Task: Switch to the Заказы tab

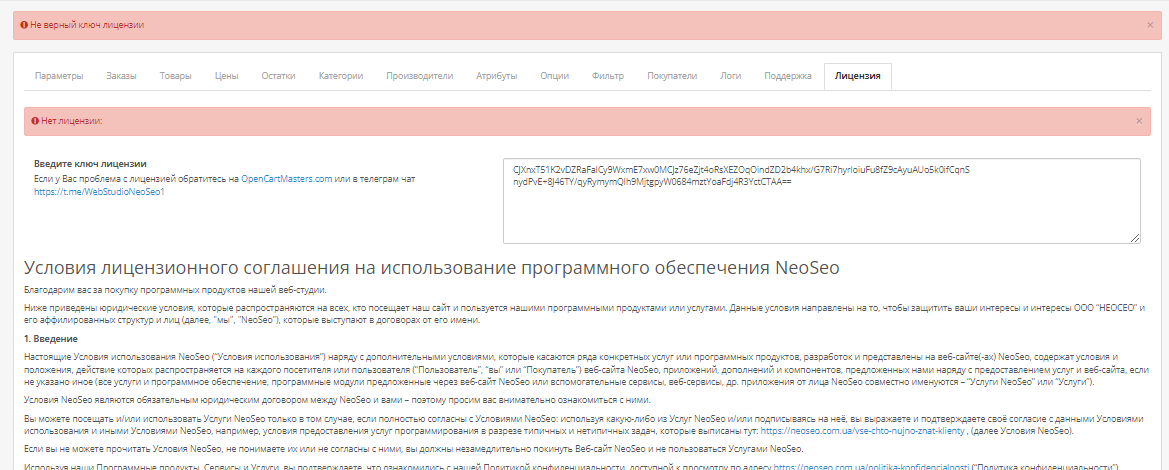Action: (122, 76)
